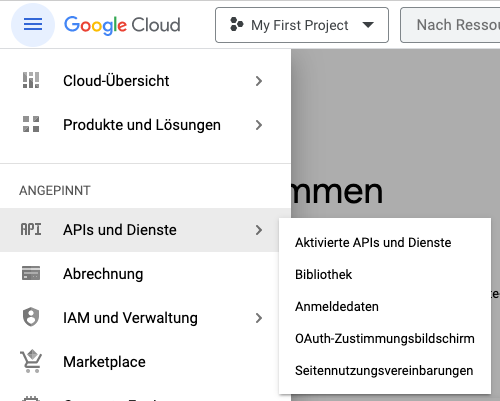Click the IAM shield icon

point(31,317)
